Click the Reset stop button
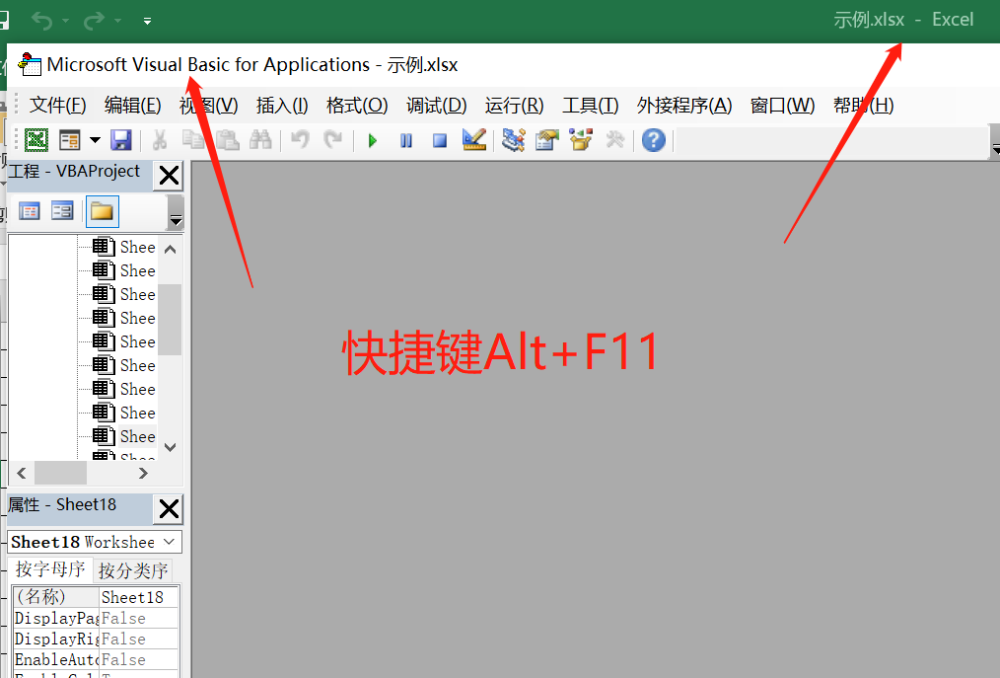Viewport: 1000px width, 678px height. click(439, 140)
